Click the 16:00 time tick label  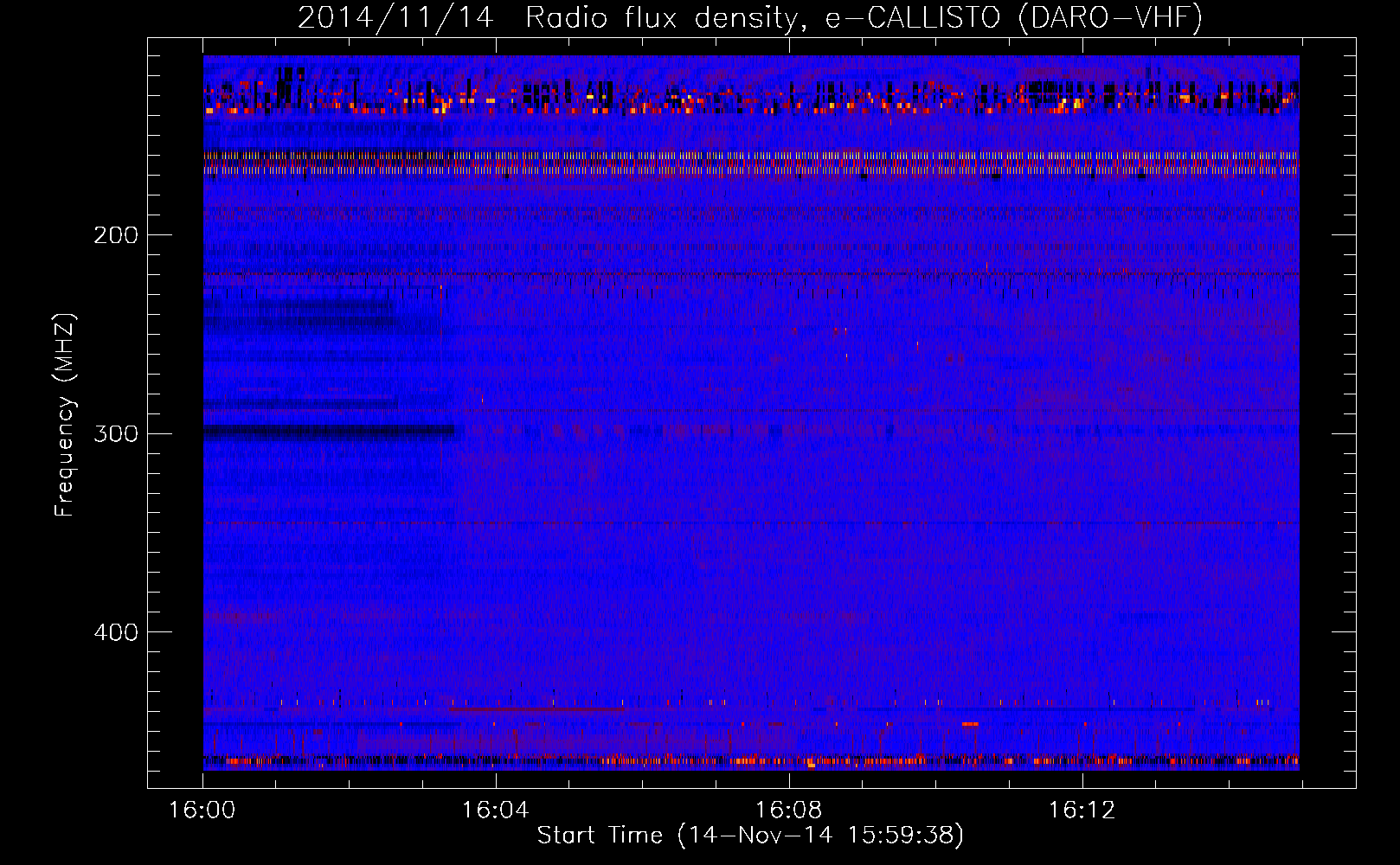tap(202, 811)
